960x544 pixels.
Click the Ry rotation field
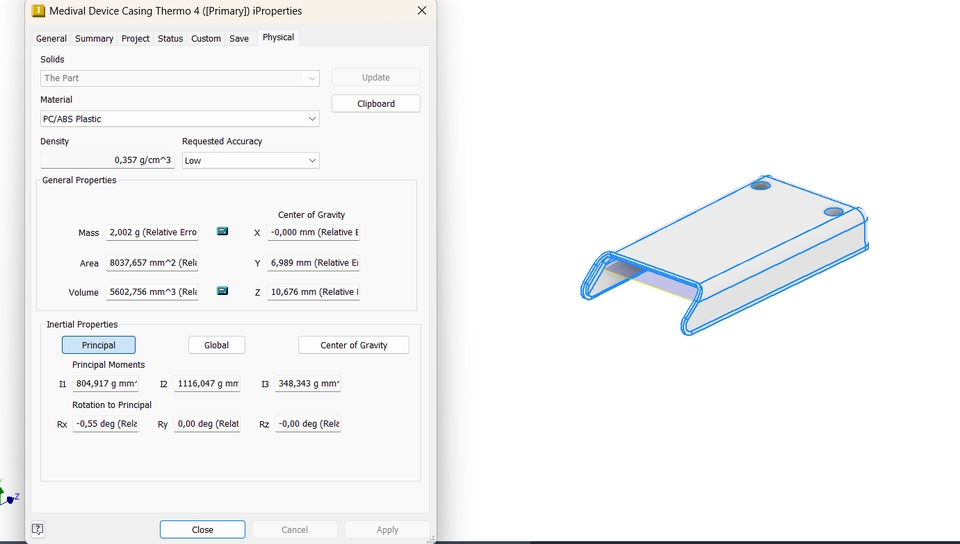pyautogui.click(x=207, y=424)
